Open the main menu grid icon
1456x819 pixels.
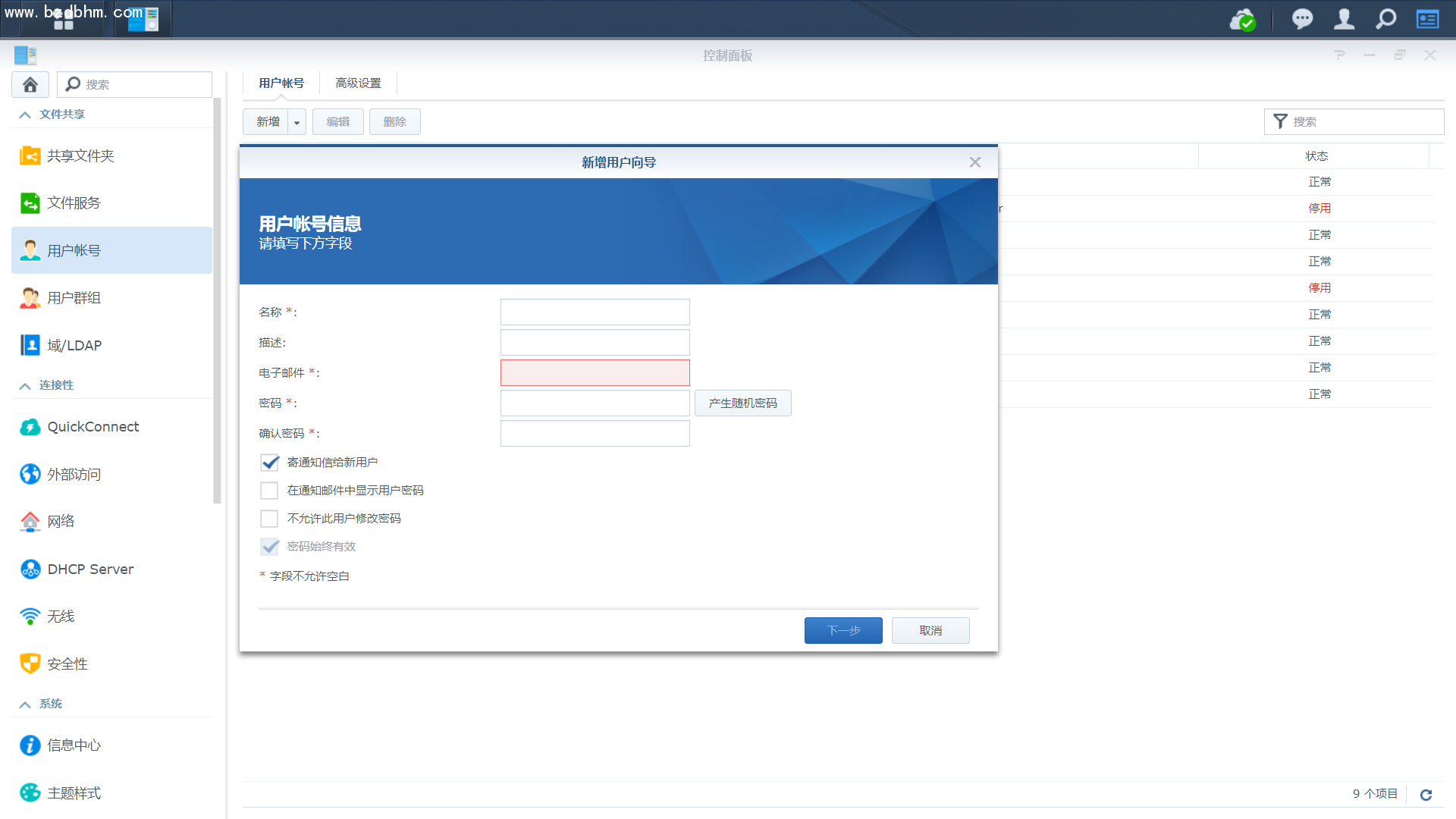(64, 19)
